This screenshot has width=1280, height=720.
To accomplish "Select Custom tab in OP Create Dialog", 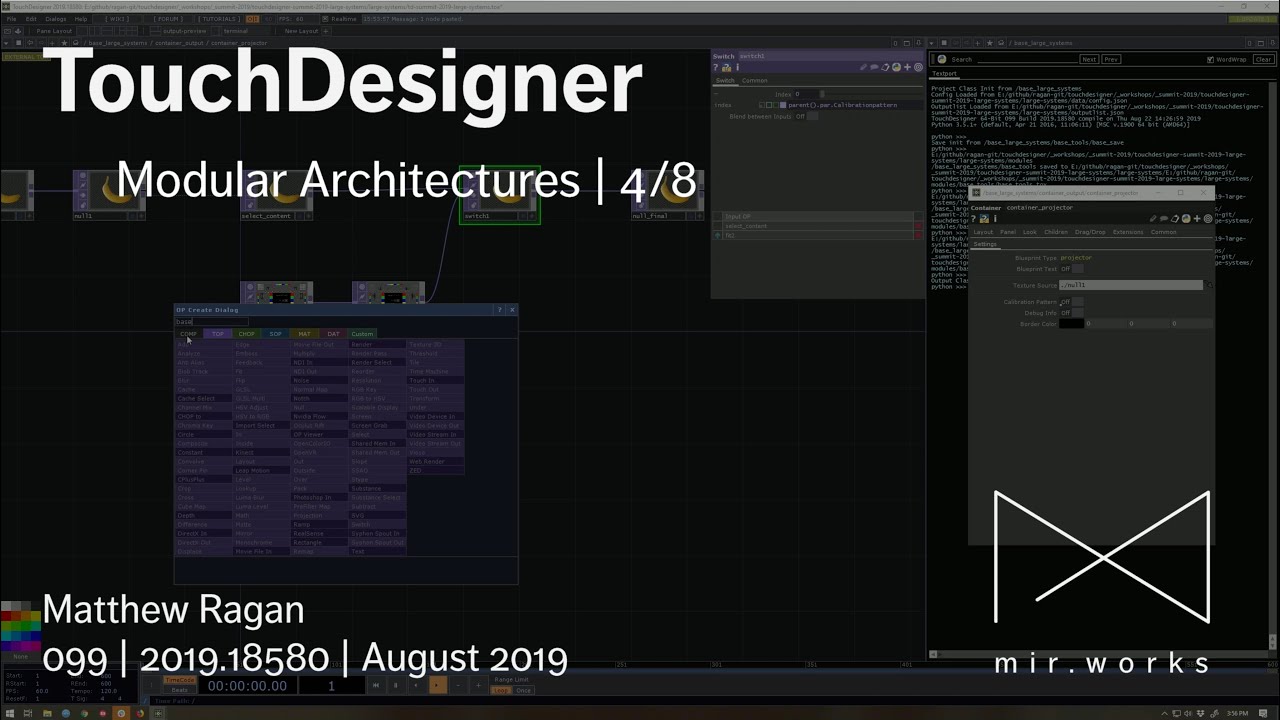I will (362, 334).
